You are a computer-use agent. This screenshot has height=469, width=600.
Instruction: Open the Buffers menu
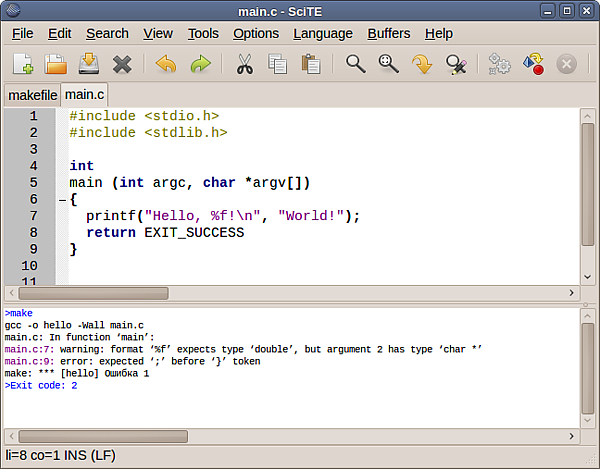pyautogui.click(x=389, y=33)
